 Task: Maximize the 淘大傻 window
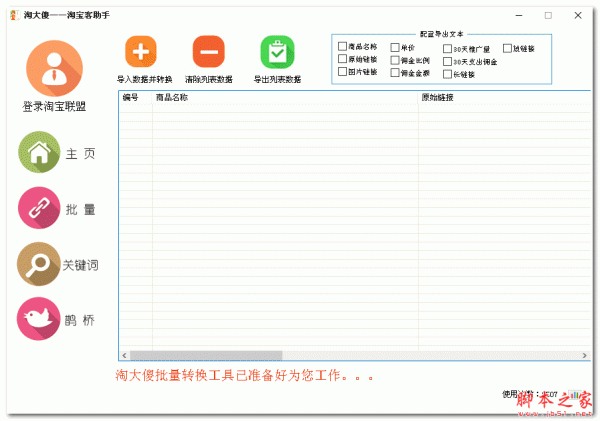click(x=548, y=15)
